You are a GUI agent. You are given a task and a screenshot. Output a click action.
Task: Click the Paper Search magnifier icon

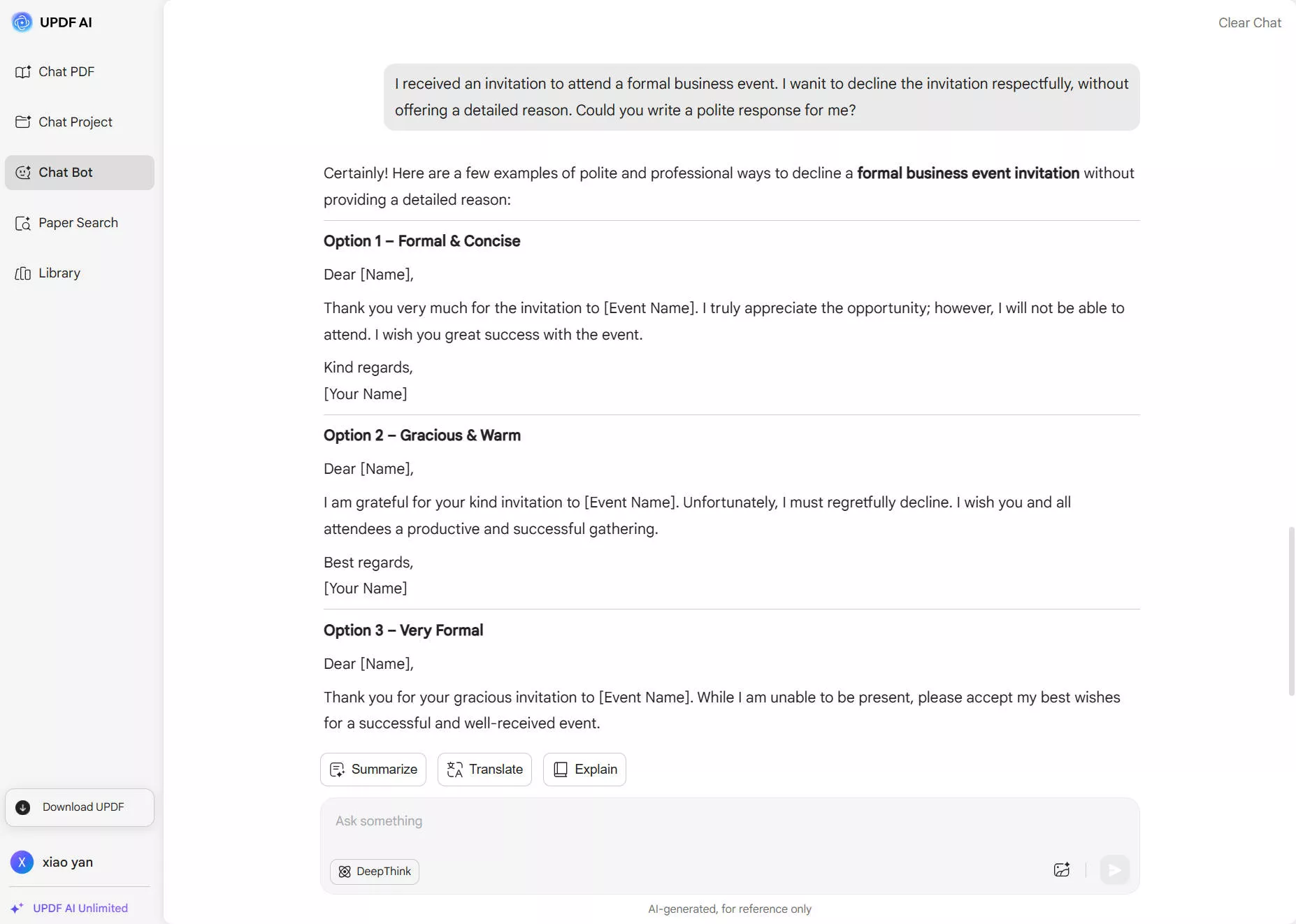tap(23, 223)
